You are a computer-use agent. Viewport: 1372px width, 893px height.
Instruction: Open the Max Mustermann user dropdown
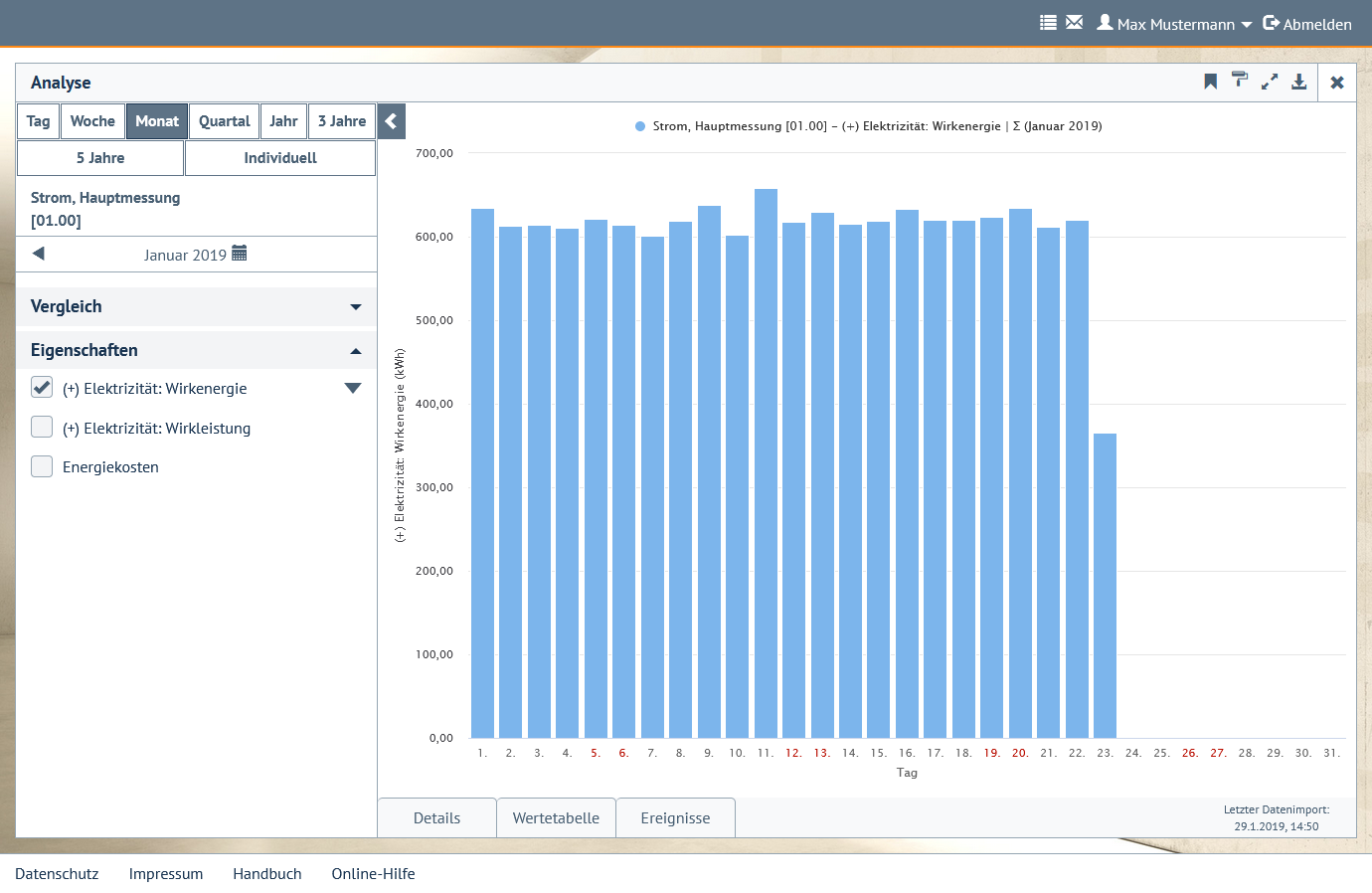click(1175, 24)
